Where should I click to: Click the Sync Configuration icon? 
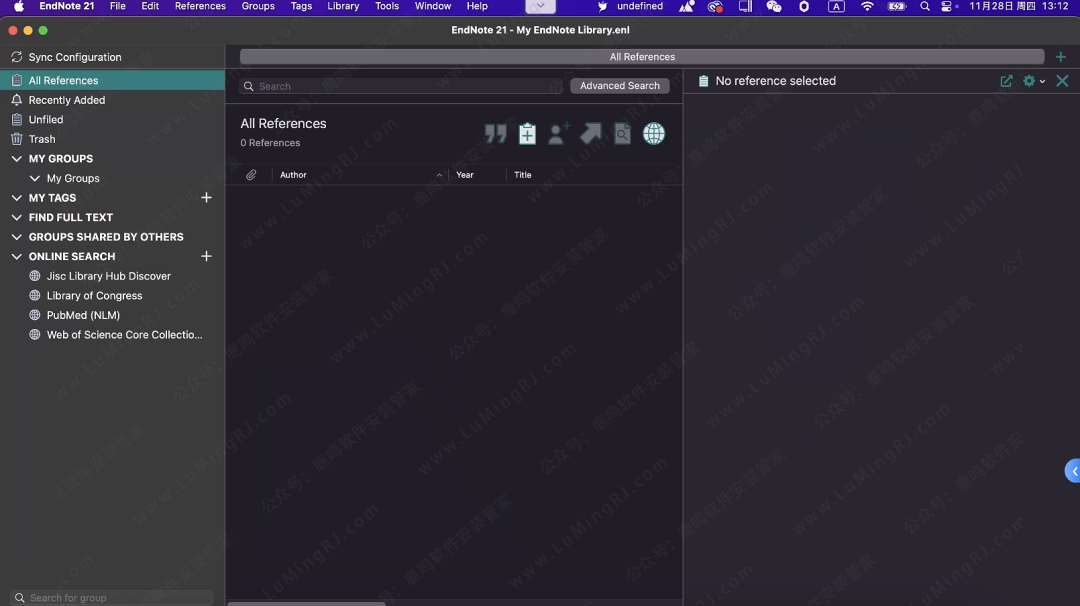coord(16,58)
